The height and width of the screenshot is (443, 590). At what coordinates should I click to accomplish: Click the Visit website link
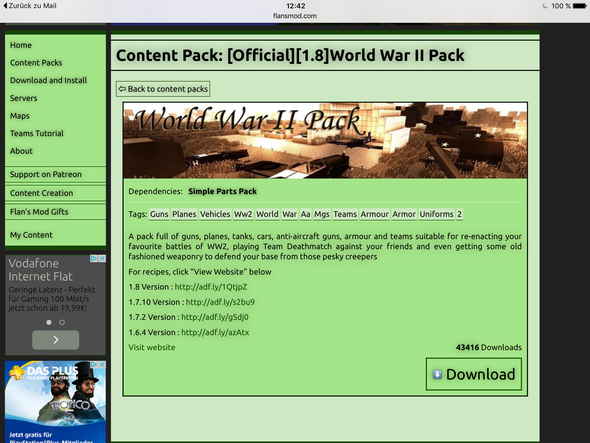click(152, 347)
